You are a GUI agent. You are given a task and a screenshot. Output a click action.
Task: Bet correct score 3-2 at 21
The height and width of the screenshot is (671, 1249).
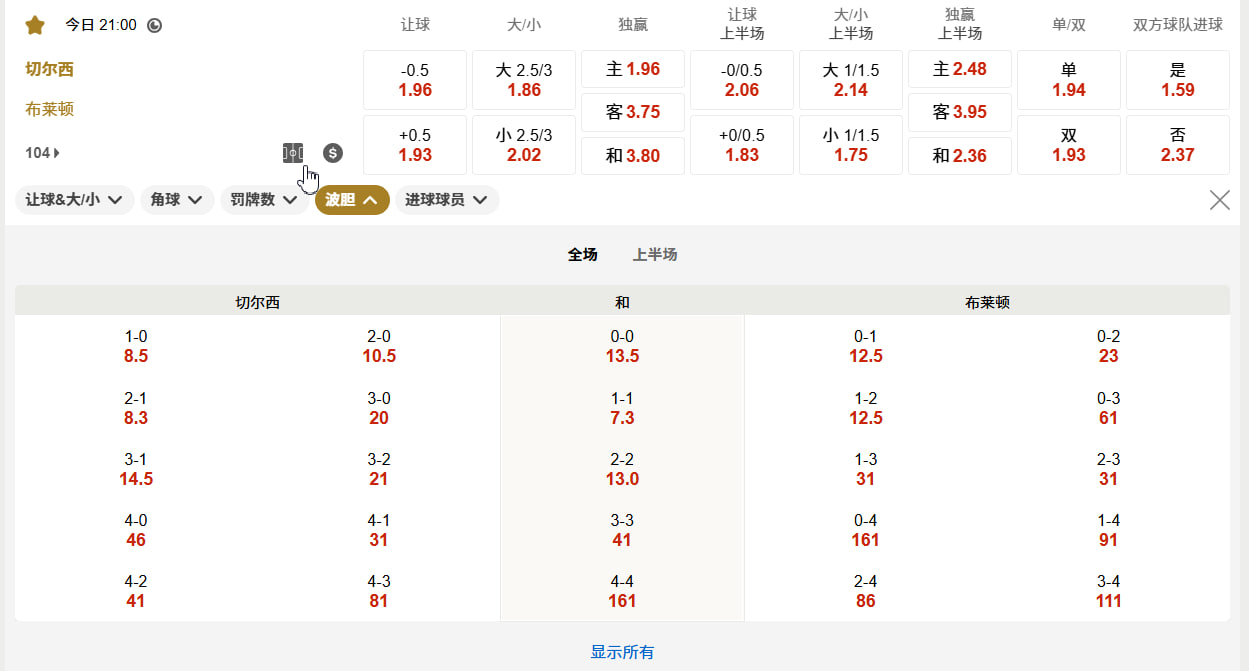(x=379, y=469)
